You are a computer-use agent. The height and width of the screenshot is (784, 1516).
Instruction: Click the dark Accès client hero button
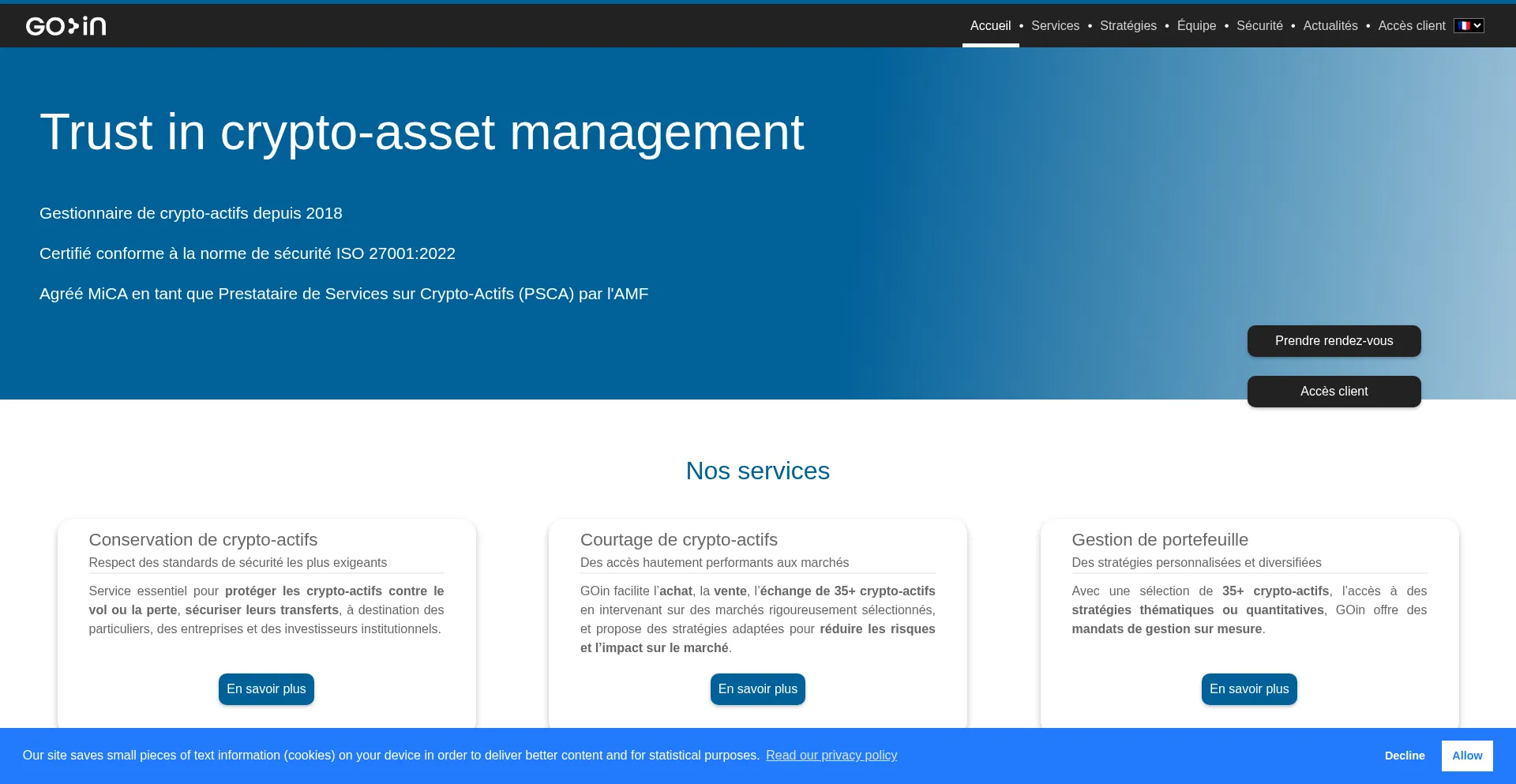(x=1334, y=392)
